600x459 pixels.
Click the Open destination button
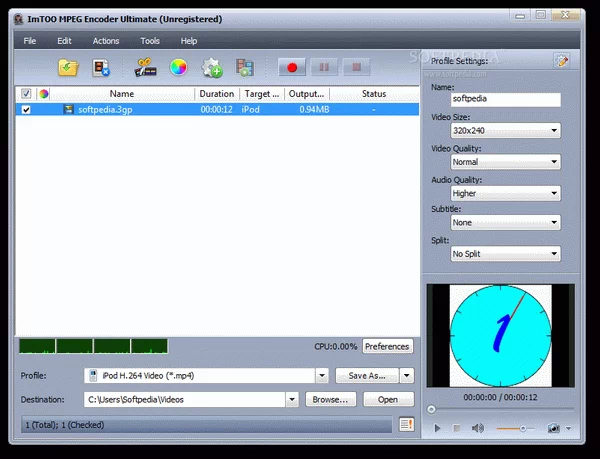pyautogui.click(x=388, y=399)
